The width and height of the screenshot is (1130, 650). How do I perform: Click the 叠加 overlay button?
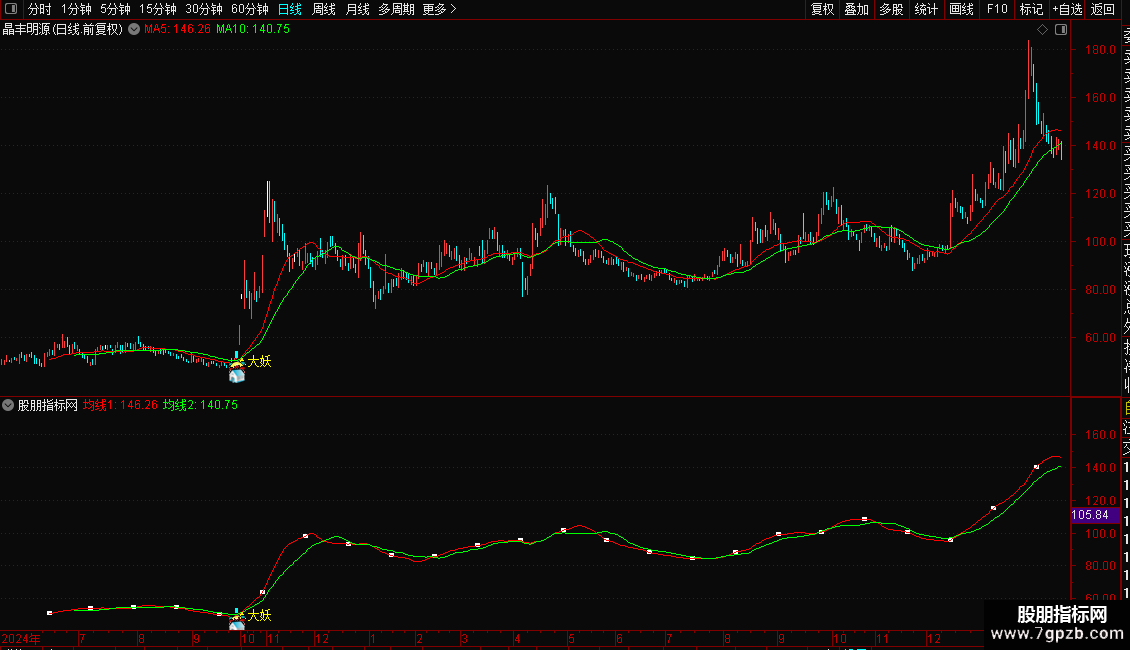(857, 9)
